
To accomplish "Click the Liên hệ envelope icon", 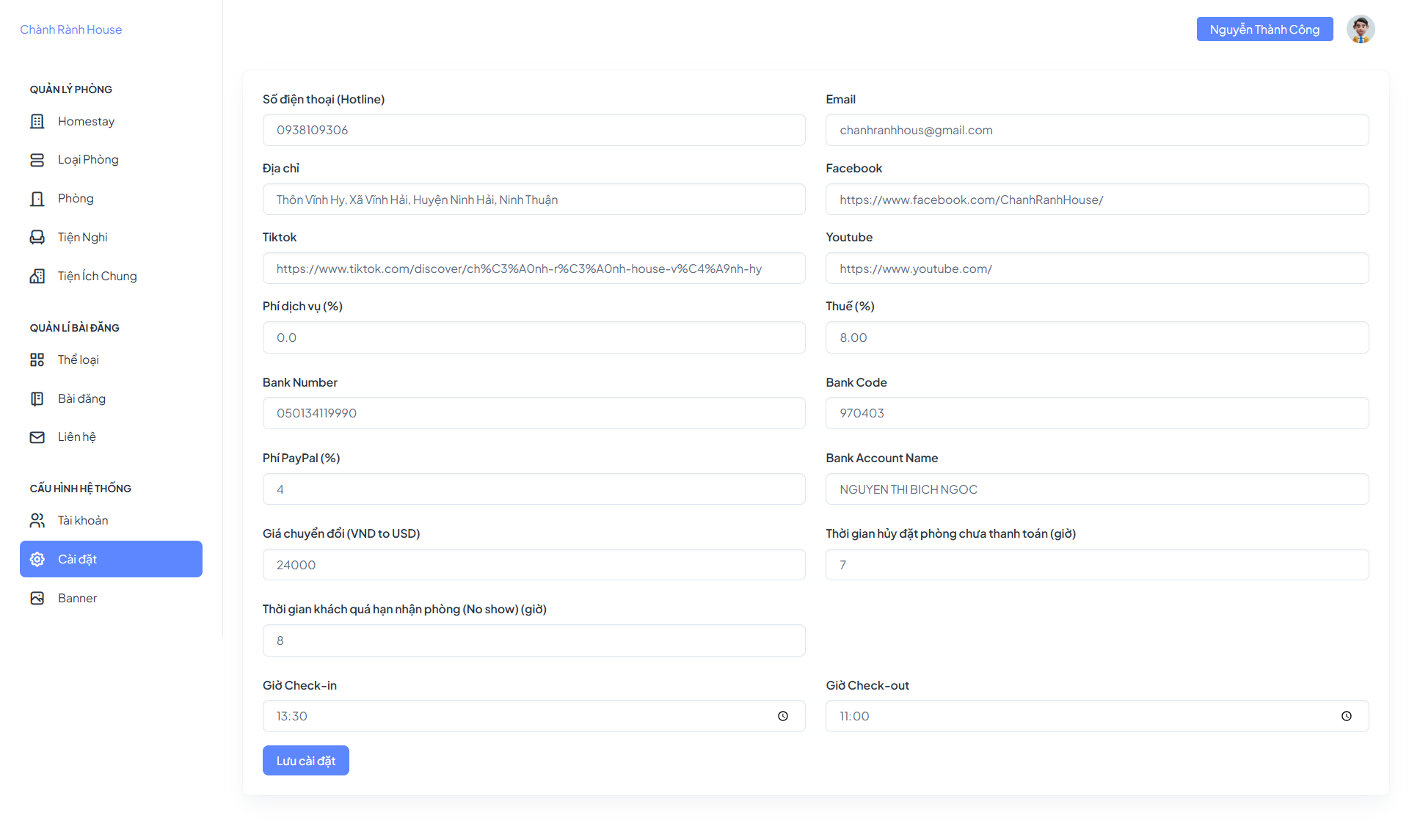I will (x=37, y=437).
